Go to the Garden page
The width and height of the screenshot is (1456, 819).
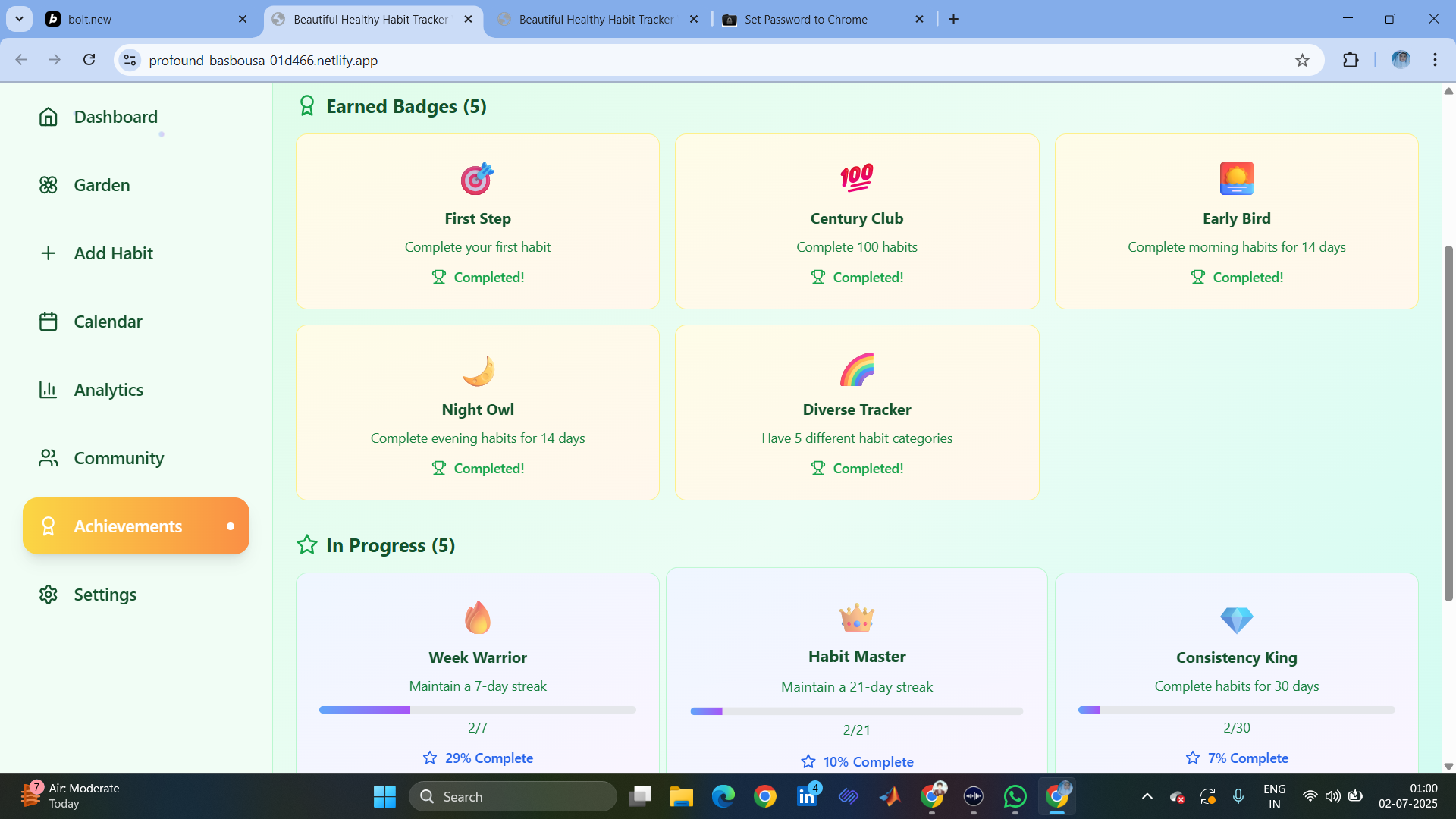click(102, 185)
